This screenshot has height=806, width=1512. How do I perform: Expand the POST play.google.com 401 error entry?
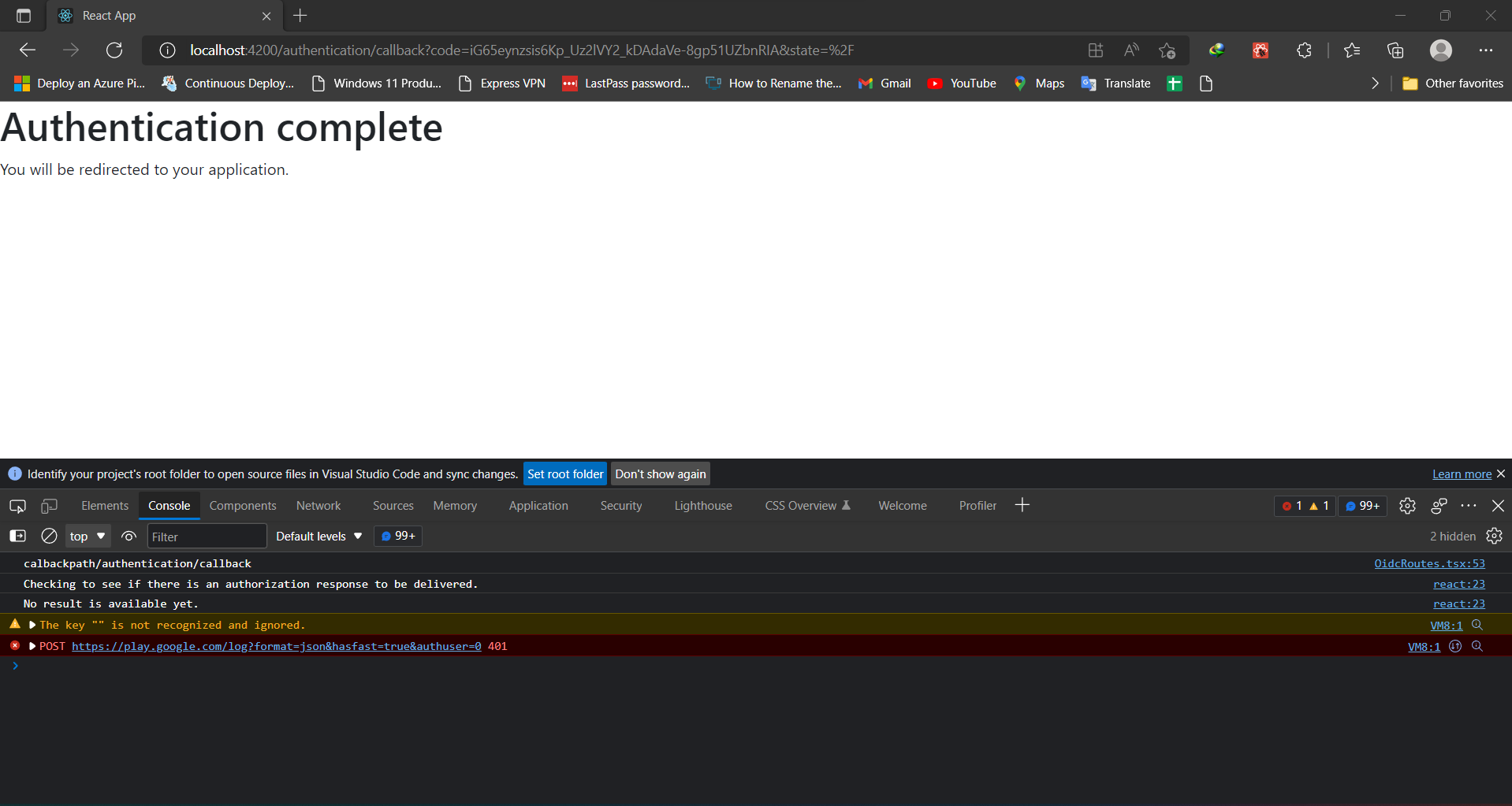click(32, 645)
